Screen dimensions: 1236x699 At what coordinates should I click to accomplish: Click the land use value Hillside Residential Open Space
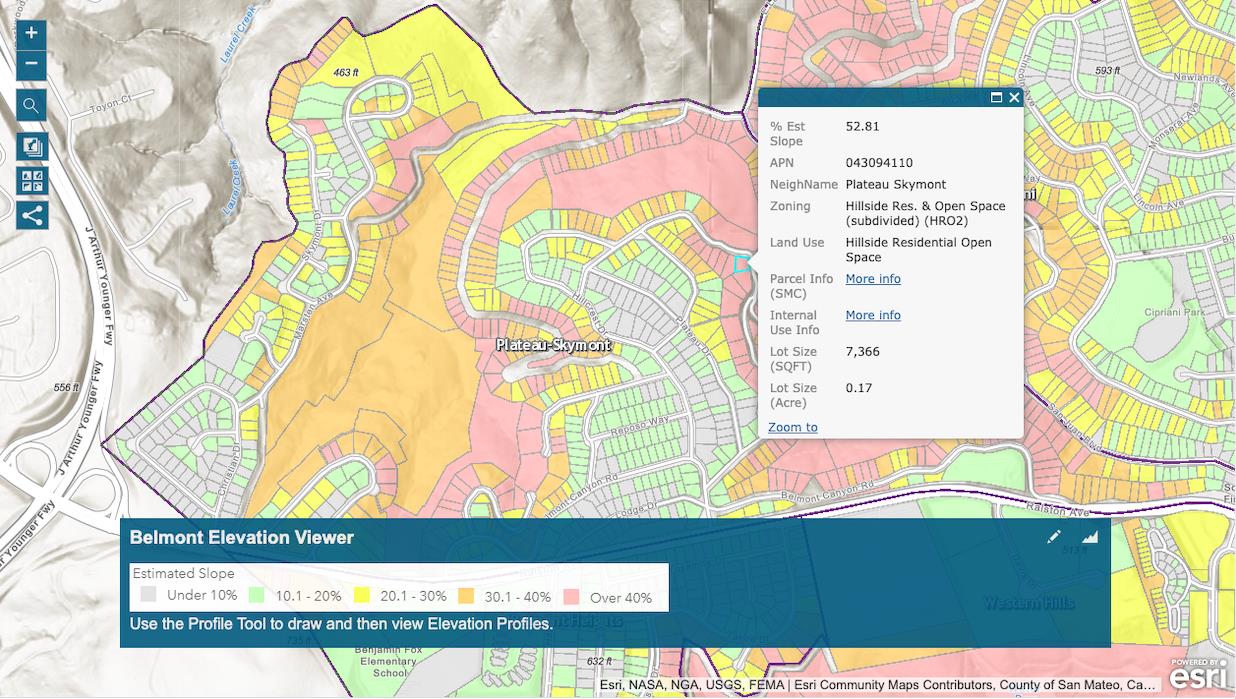point(918,250)
